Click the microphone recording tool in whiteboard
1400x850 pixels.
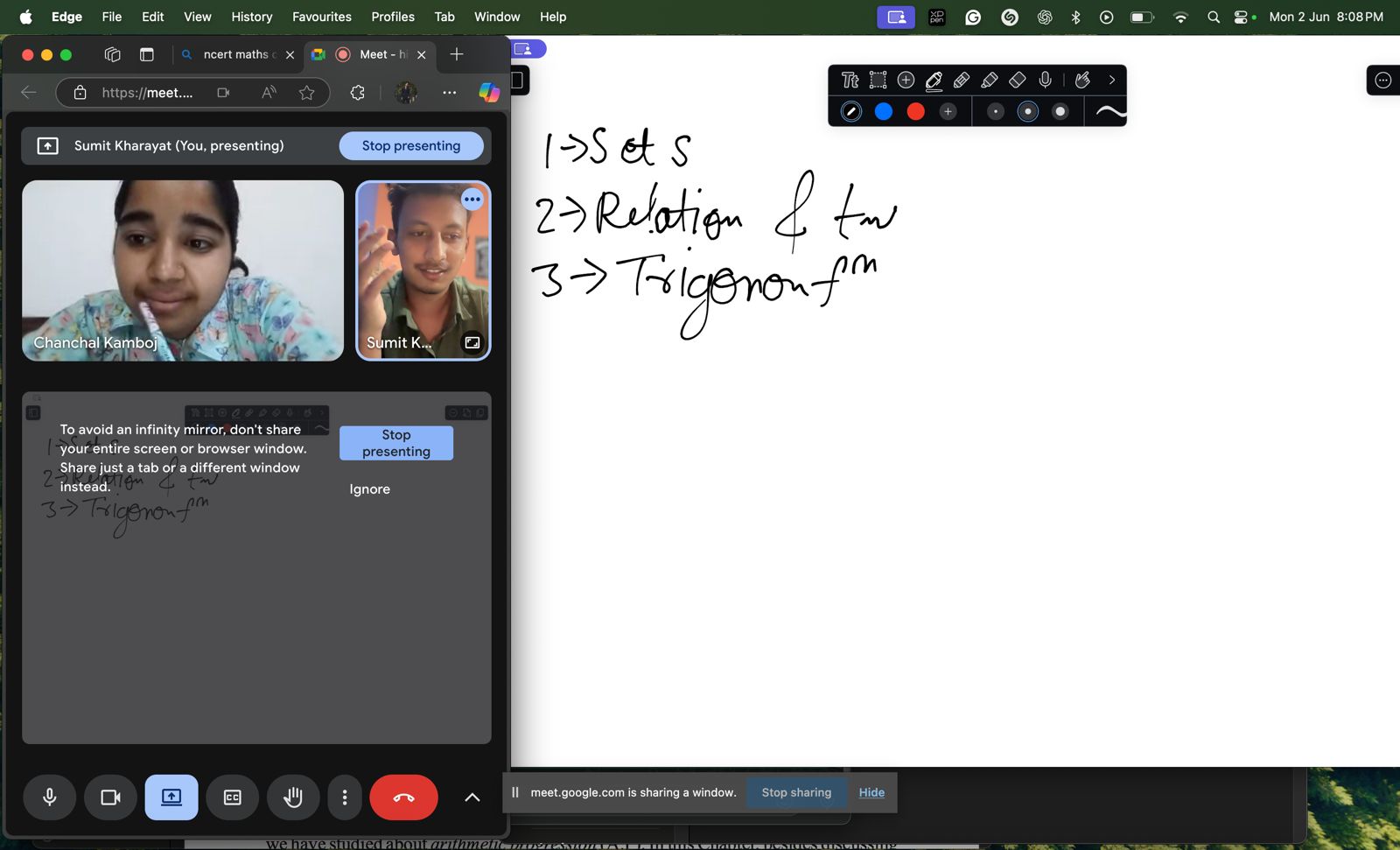(x=1045, y=81)
